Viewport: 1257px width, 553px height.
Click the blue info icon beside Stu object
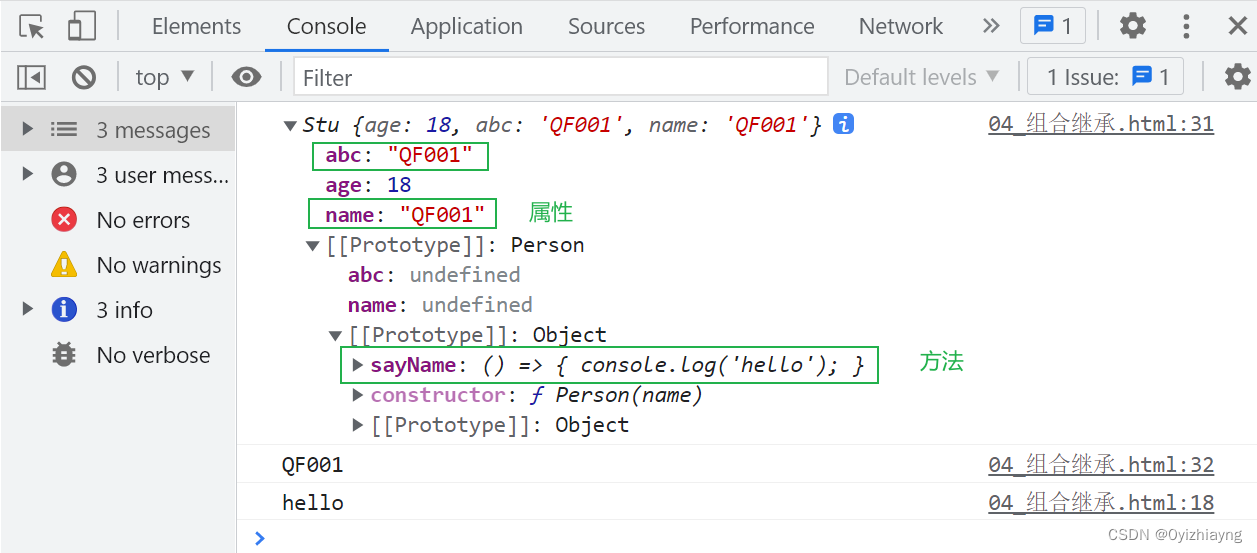click(x=844, y=124)
